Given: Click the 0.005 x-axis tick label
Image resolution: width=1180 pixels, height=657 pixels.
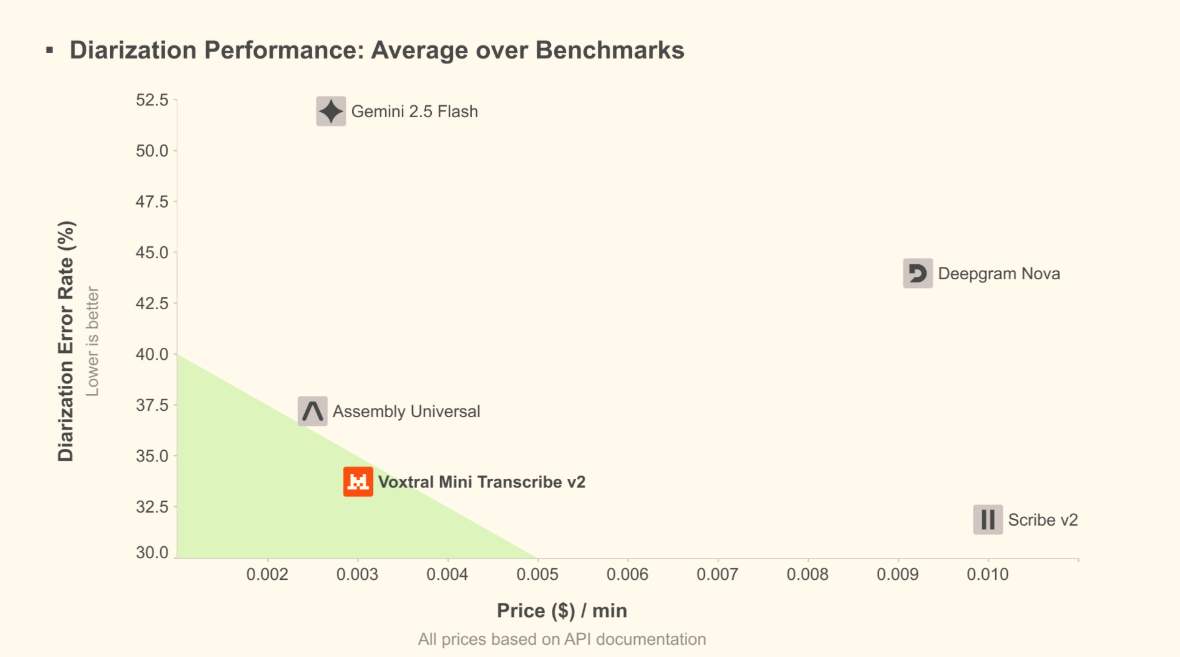Looking at the screenshot, I should pos(537,575).
